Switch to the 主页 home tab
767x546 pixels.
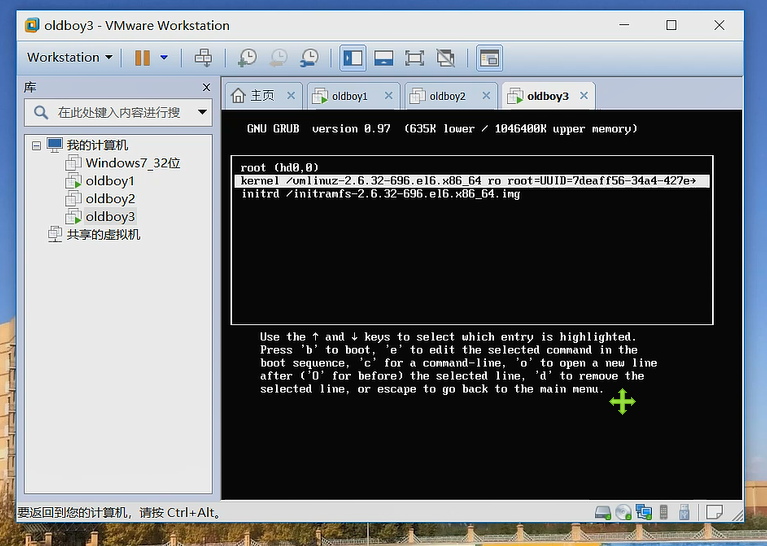tap(262, 96)
